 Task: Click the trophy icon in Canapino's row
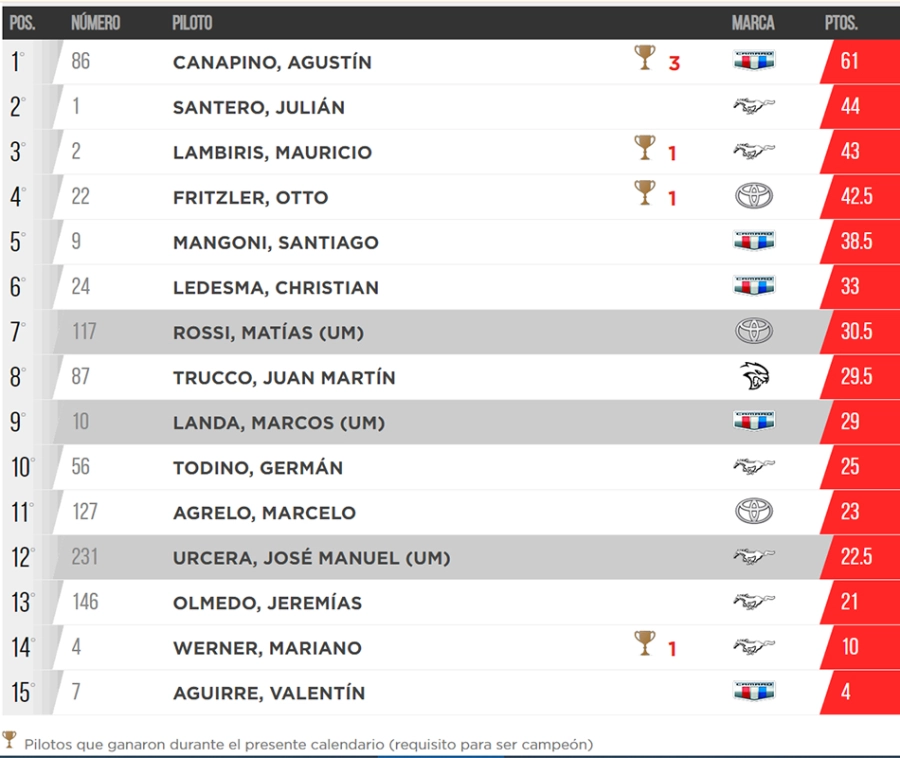pos(645,57)
